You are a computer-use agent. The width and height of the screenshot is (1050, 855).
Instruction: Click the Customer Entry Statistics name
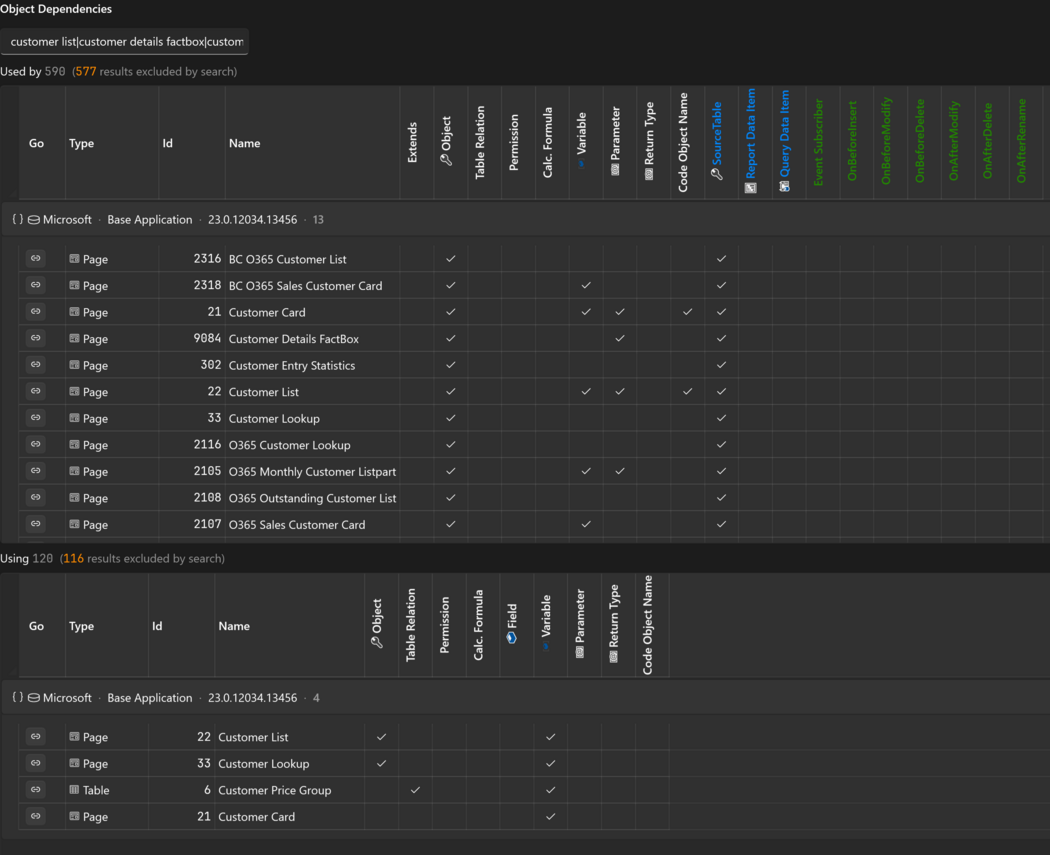(292, 366)
